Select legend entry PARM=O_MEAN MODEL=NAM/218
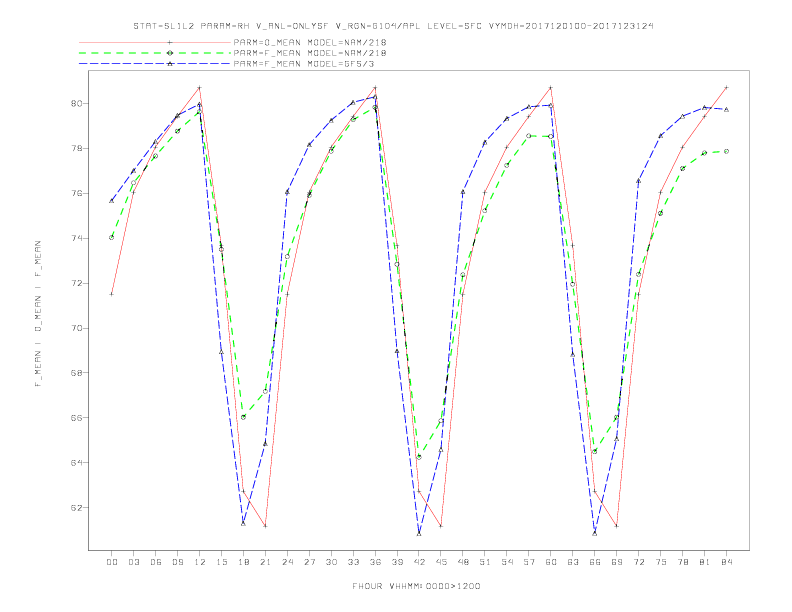Viewport: 792px width, 612px height. [x=310, y=42]
